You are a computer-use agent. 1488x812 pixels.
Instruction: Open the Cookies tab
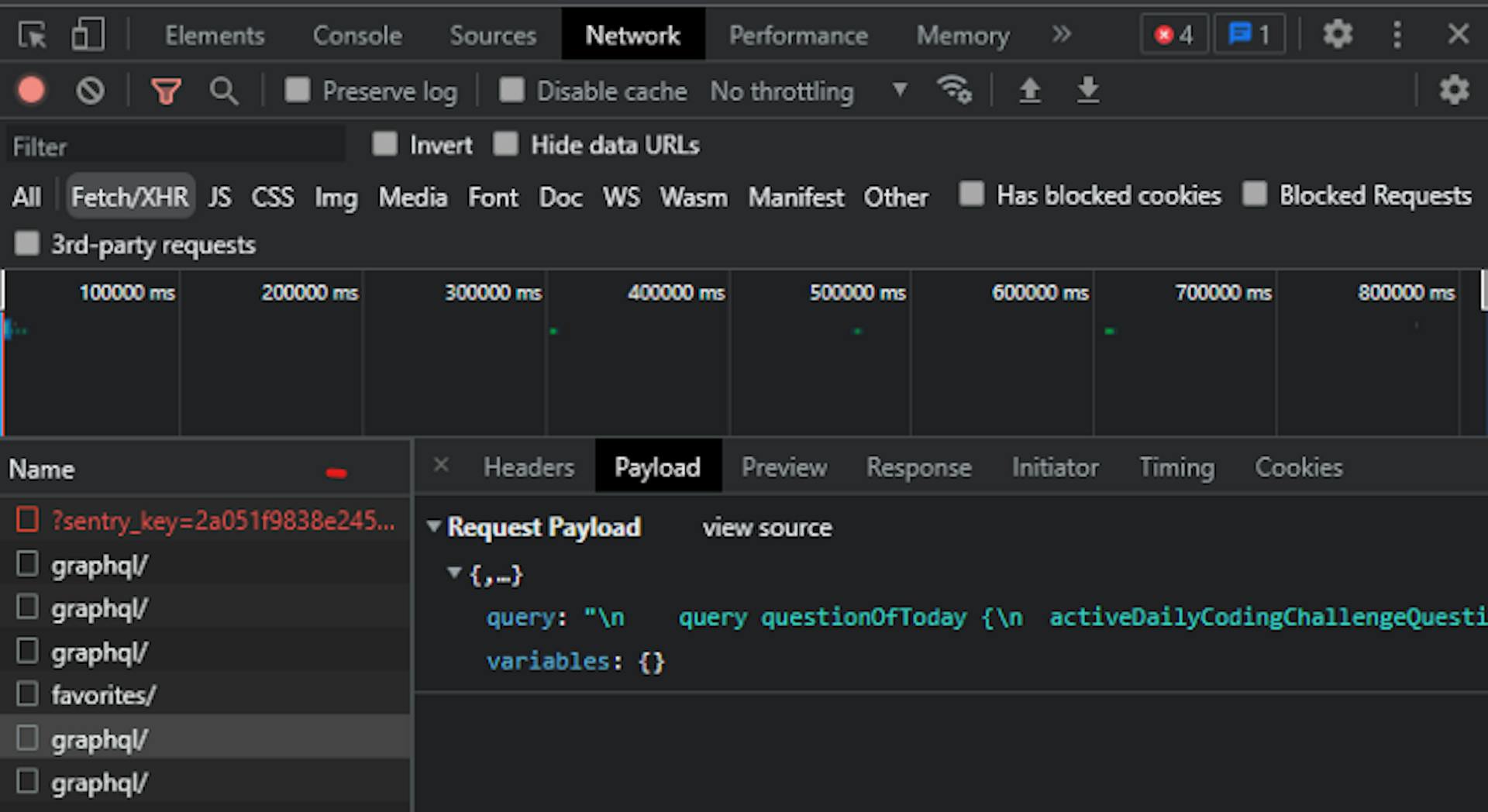coord(1299,467)
